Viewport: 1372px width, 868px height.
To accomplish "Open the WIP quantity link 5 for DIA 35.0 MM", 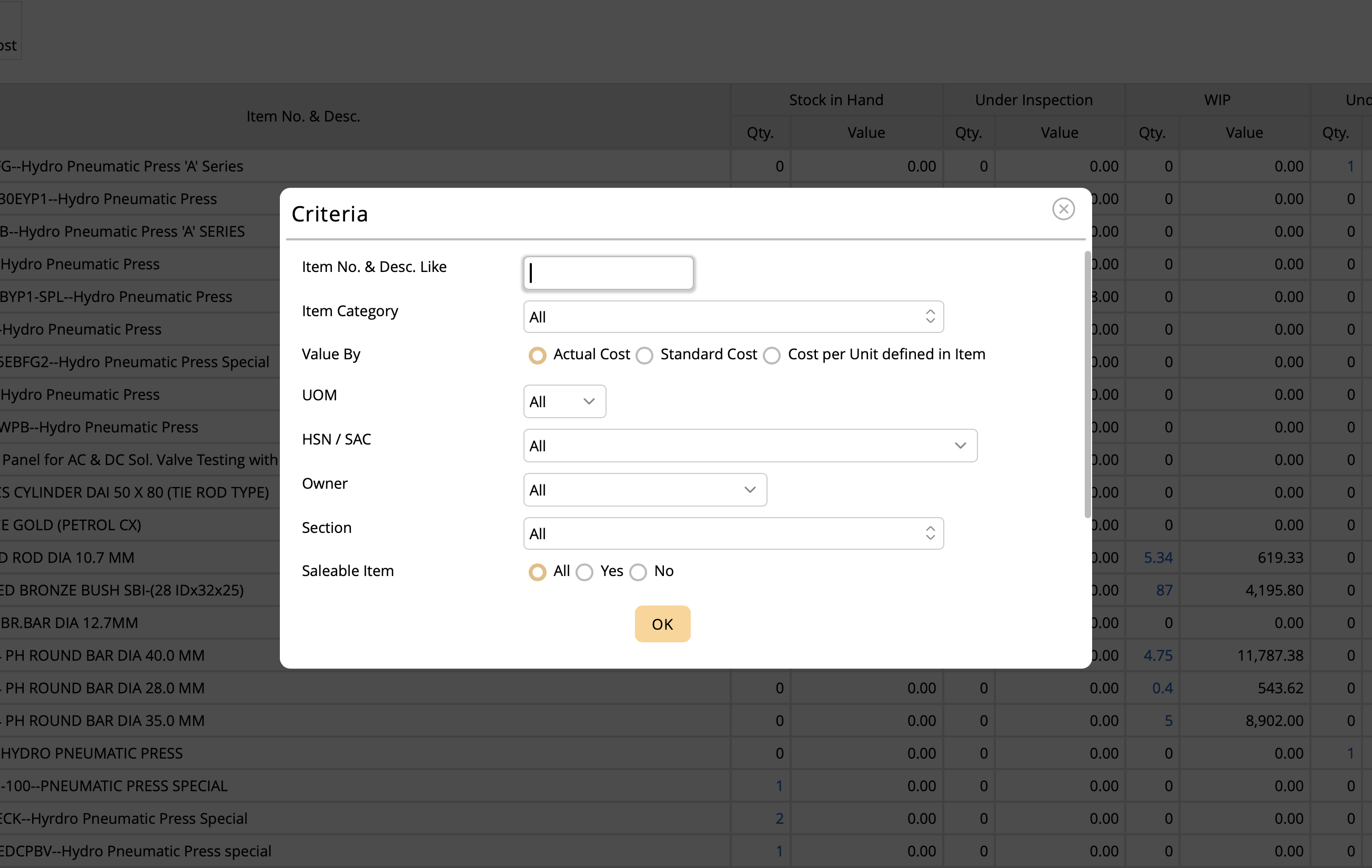I will [x=1168, y=720].
